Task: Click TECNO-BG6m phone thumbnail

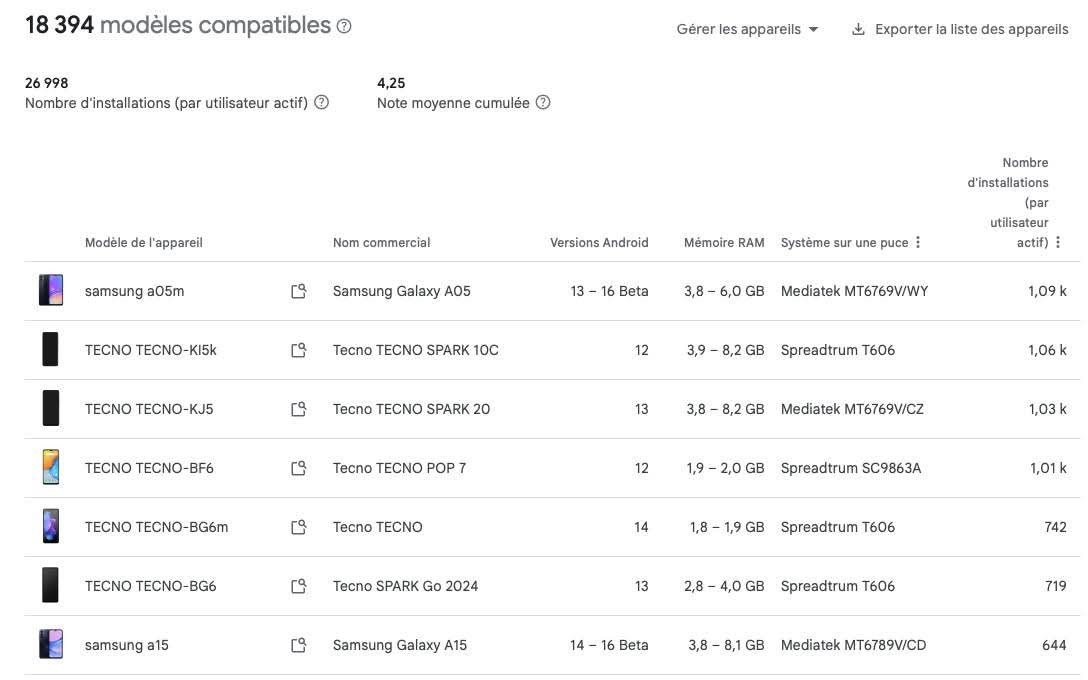Action: [51, 526]
